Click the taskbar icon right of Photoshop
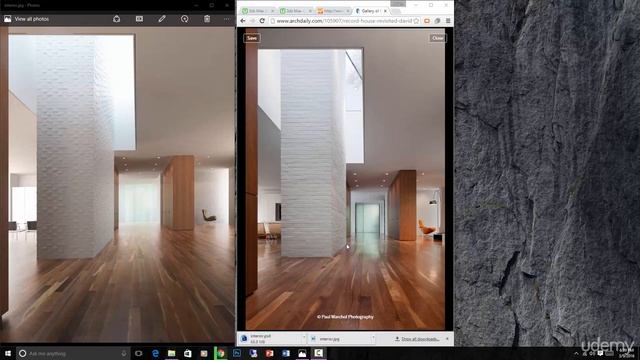Screen dimensions: 640x360 coord(253,353)
